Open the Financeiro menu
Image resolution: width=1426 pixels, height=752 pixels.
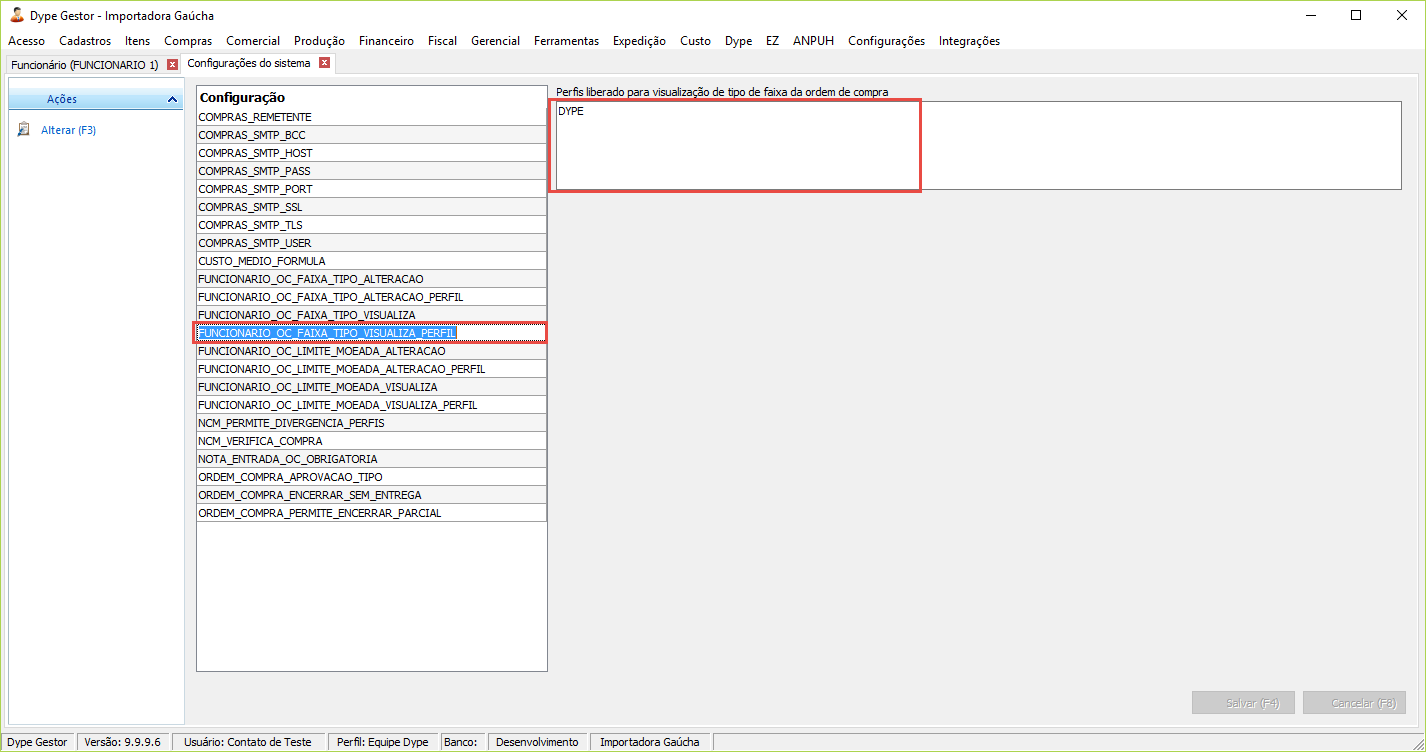(386, 41)
